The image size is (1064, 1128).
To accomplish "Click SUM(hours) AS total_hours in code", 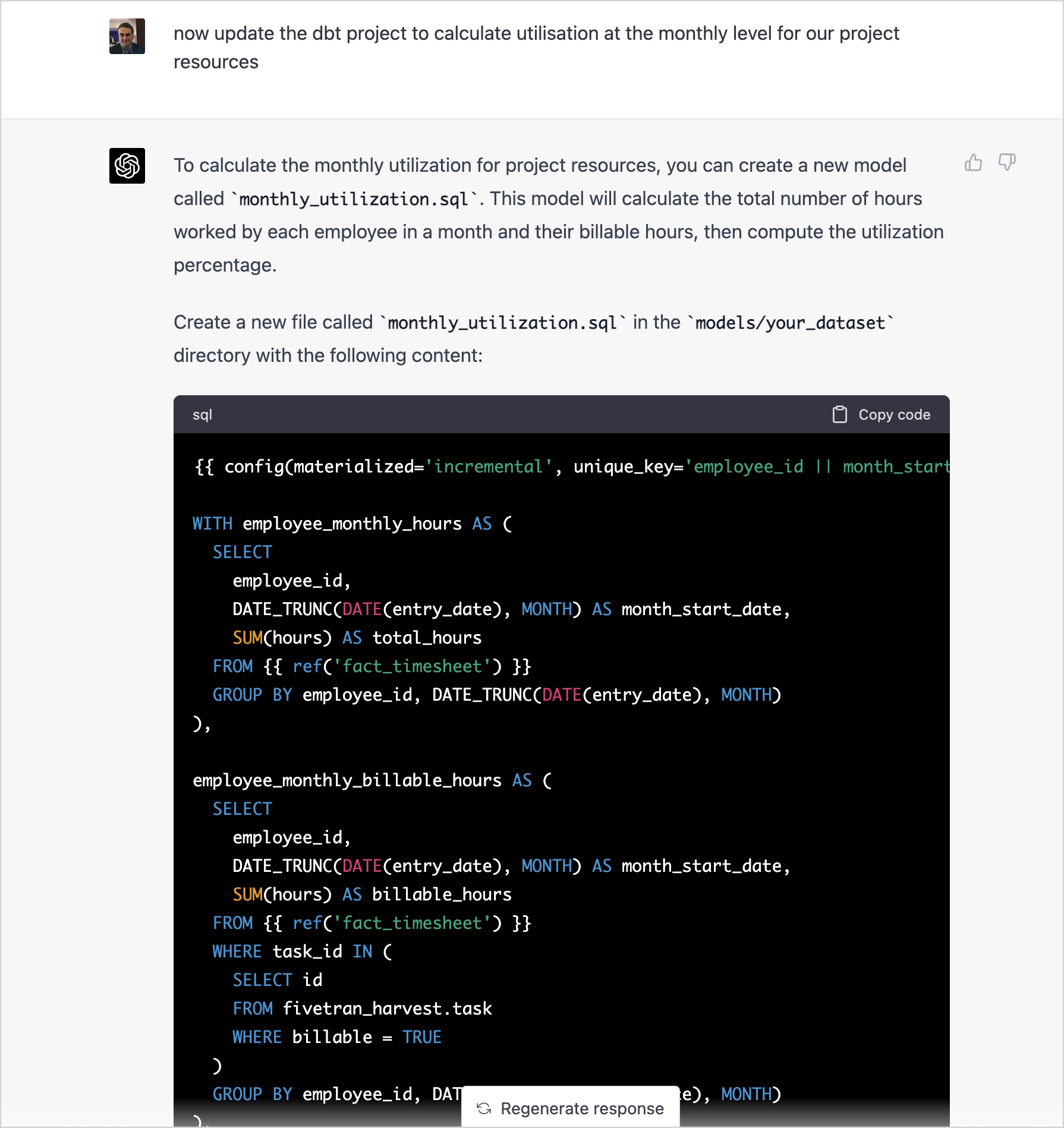I will (x=357, y=638).
